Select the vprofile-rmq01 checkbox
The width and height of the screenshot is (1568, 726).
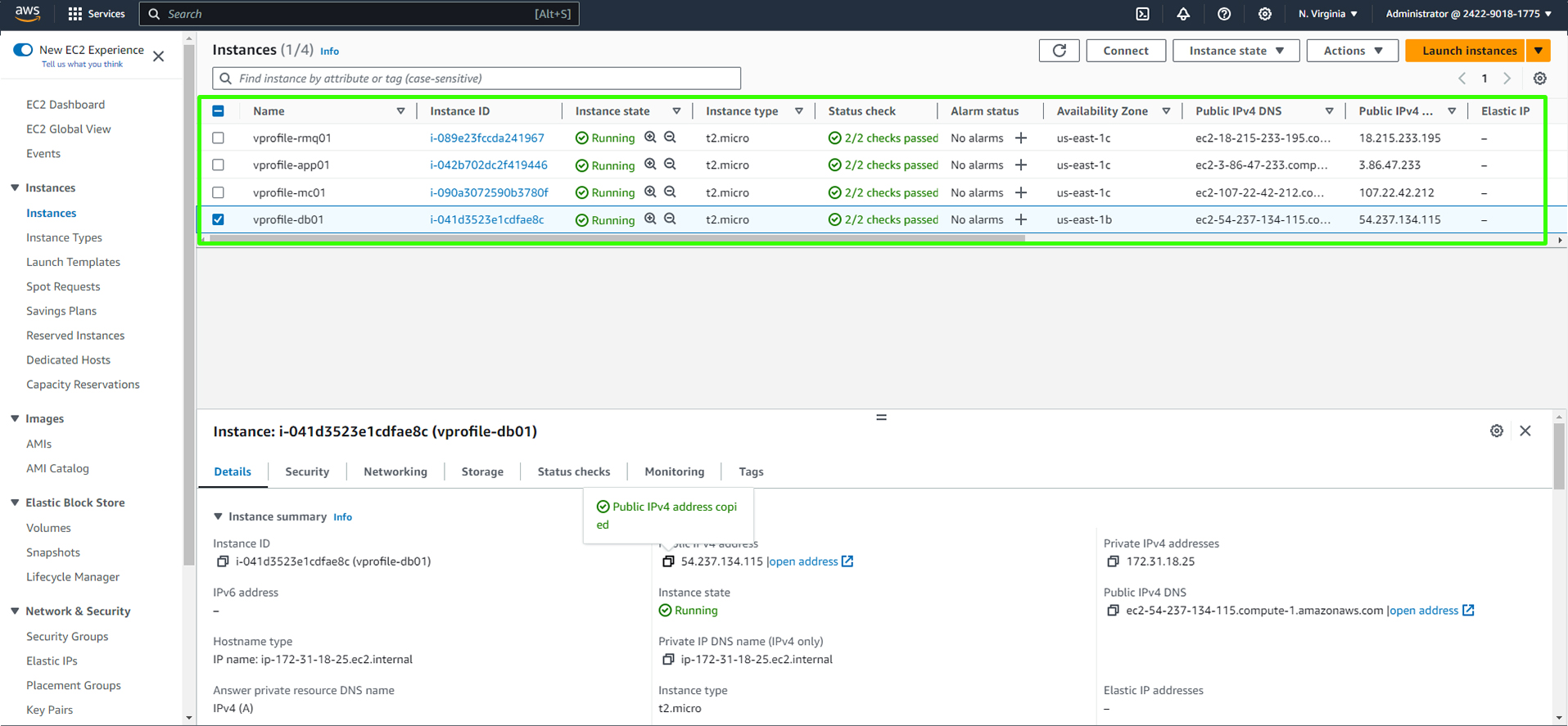coord(219,138)
